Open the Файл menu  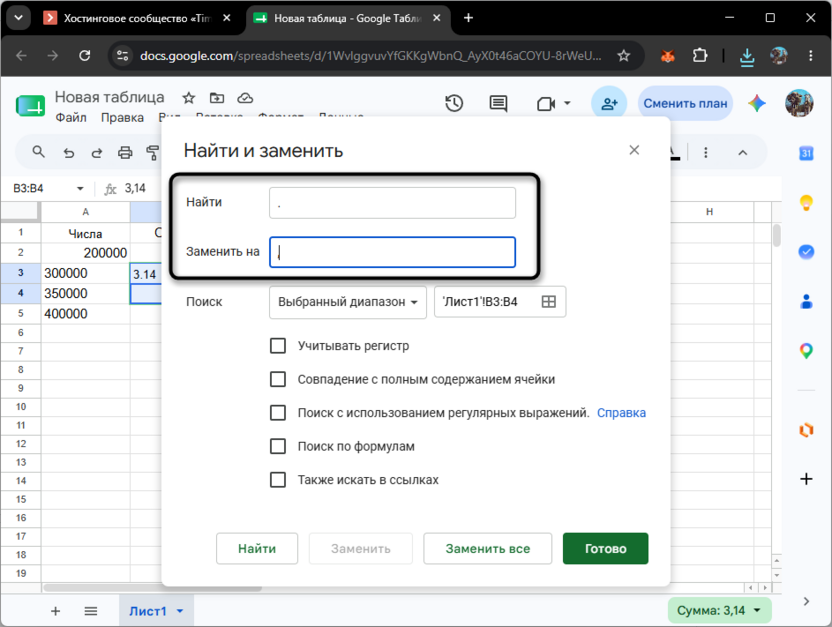[x=71, y=117]
